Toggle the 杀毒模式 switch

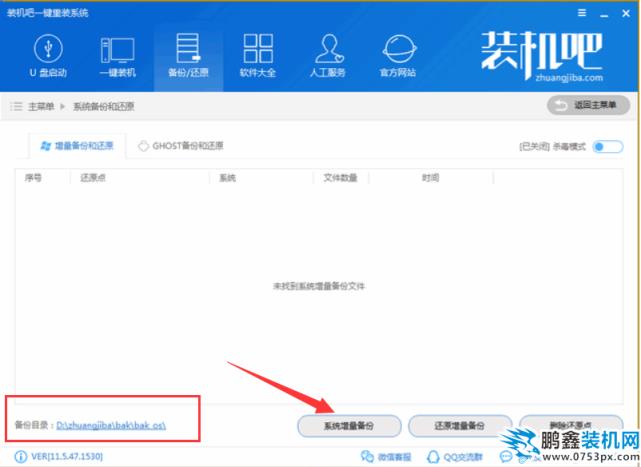[608, 147]
